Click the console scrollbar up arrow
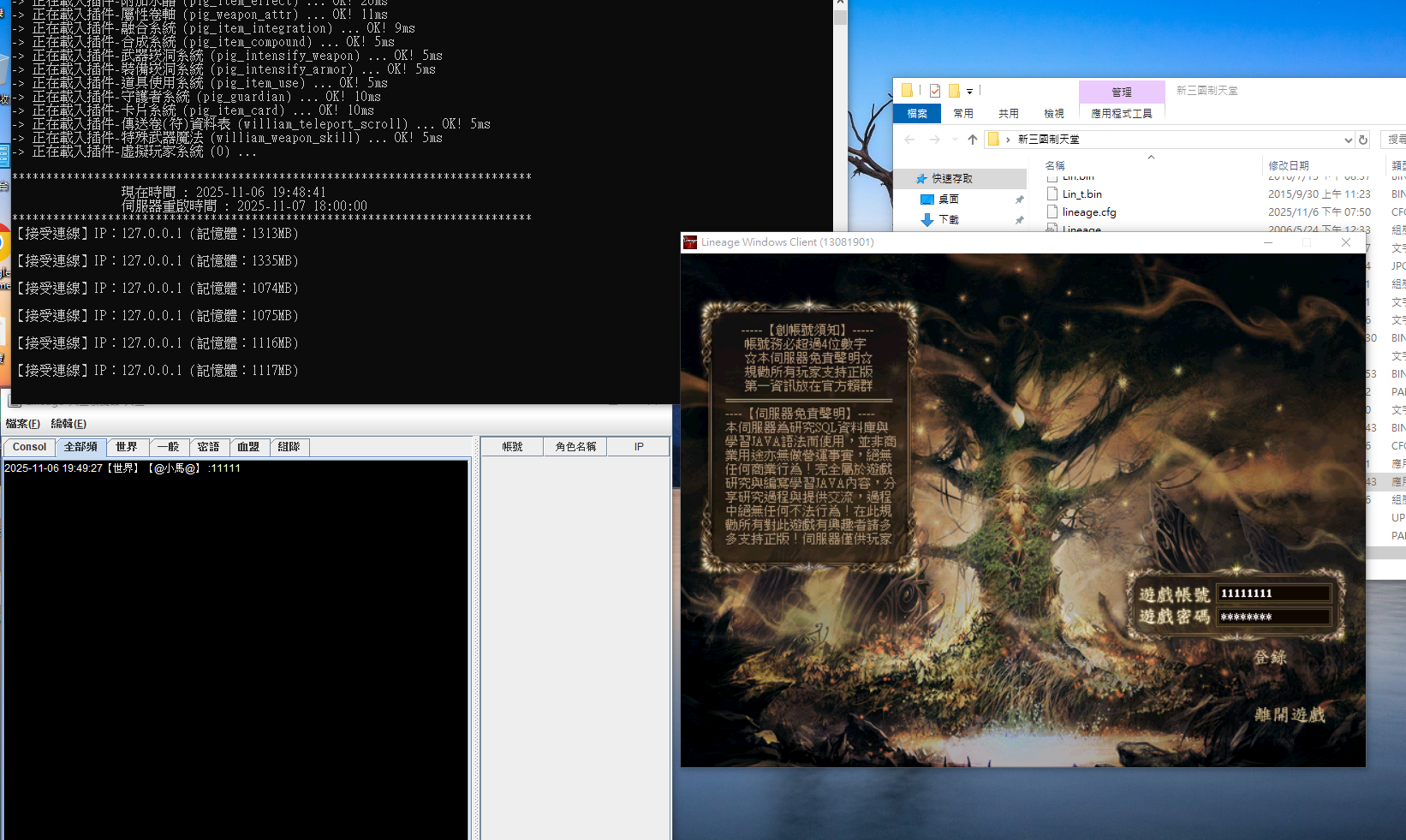The height and width of the screenshot is (840, 1406). tap(840, 3)
